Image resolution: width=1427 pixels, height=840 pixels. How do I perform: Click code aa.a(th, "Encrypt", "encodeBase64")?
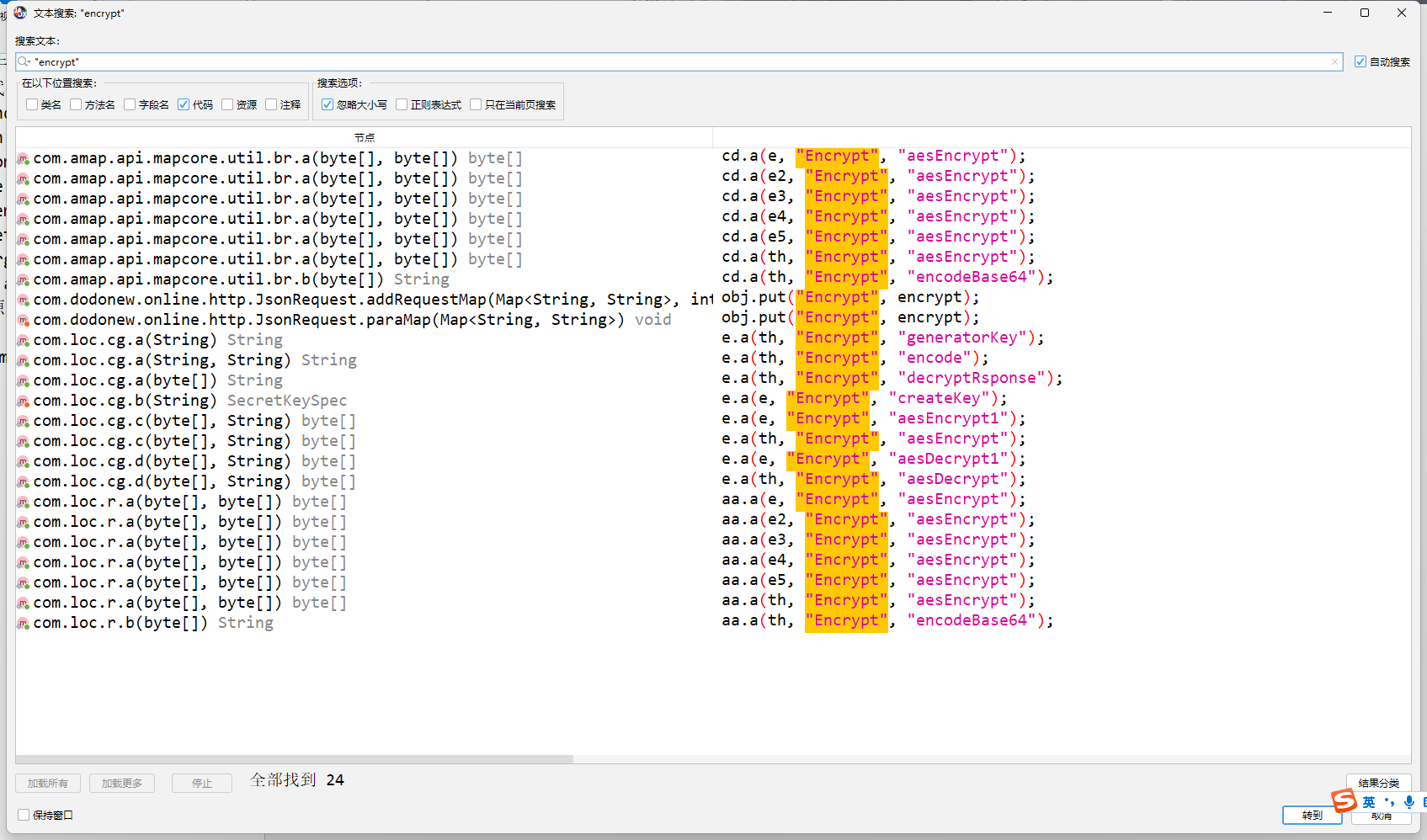(887, 620)
